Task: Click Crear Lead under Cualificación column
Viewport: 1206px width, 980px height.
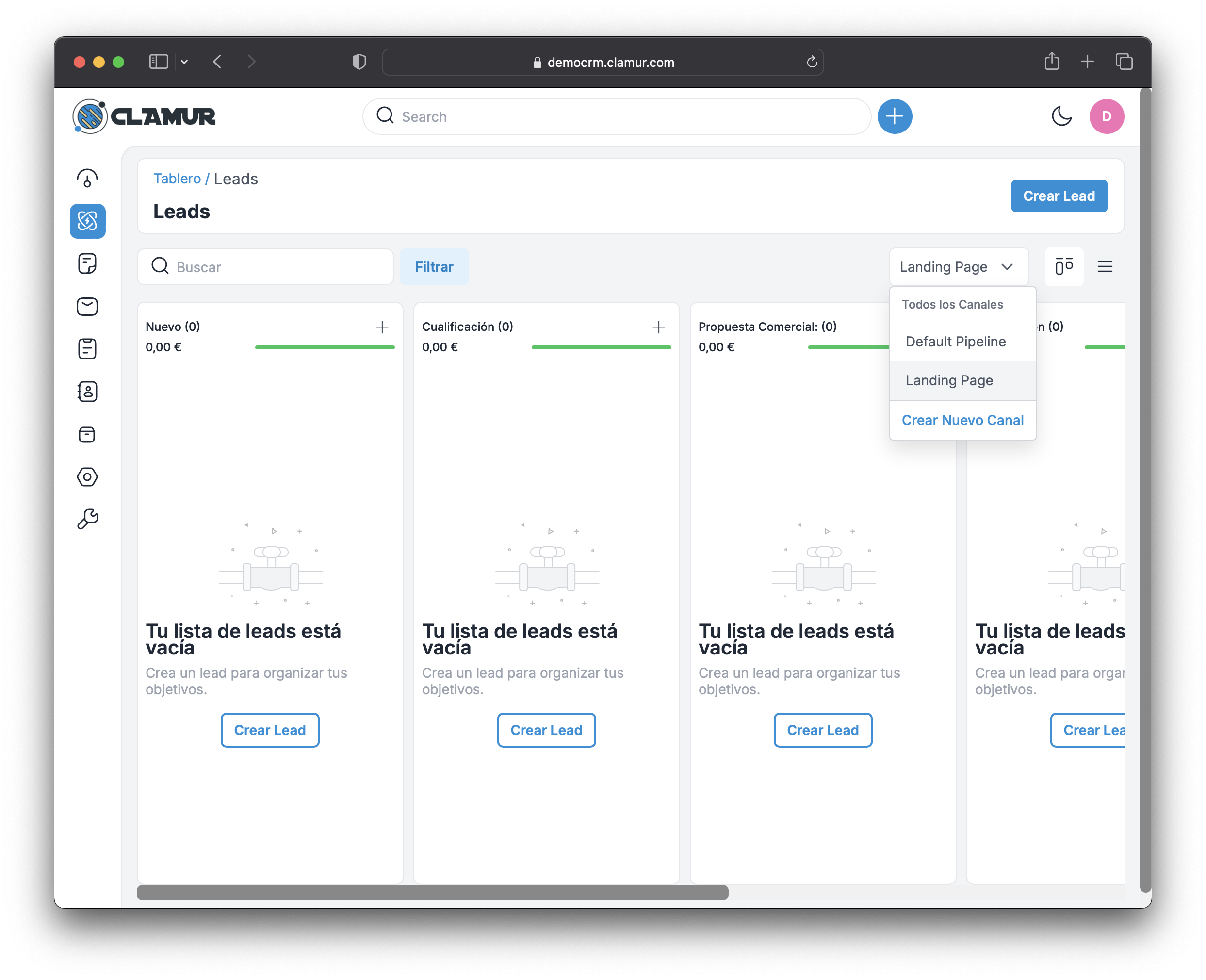Action: pos(546,730)
